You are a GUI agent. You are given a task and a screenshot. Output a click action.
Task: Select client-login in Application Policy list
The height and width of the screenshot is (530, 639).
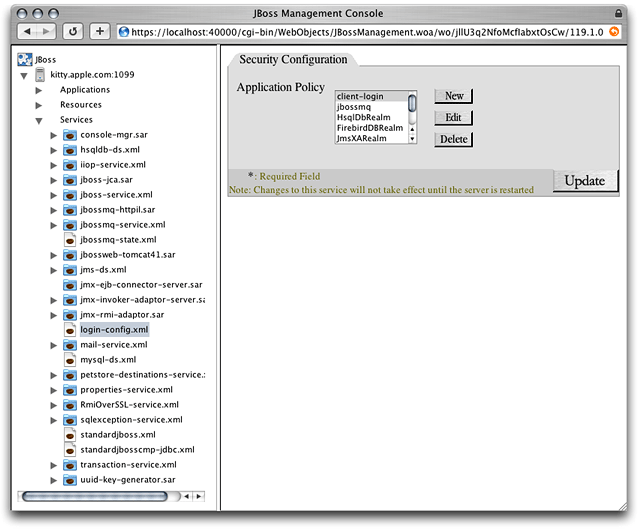[371, 96]
